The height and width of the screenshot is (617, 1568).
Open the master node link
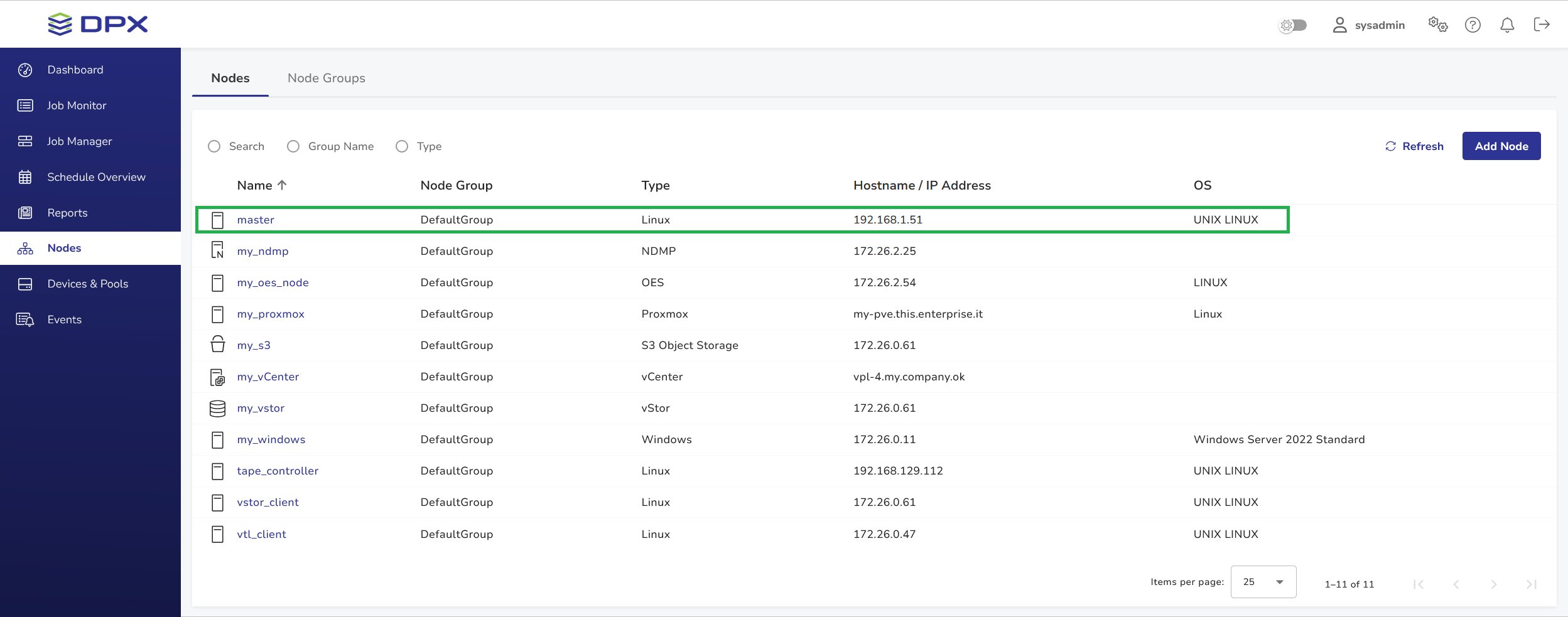(x=256, y=220)
